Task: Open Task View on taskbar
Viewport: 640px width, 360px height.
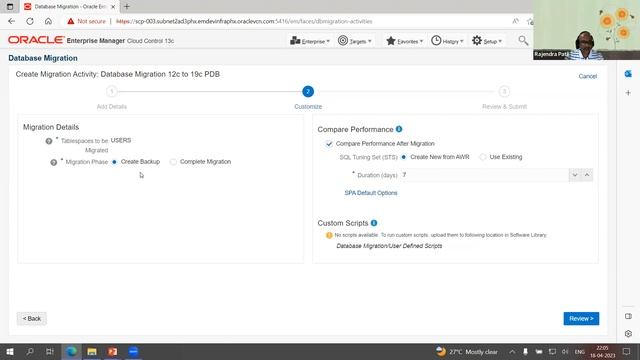Action: pyautogui.click(x=50, y=351)
